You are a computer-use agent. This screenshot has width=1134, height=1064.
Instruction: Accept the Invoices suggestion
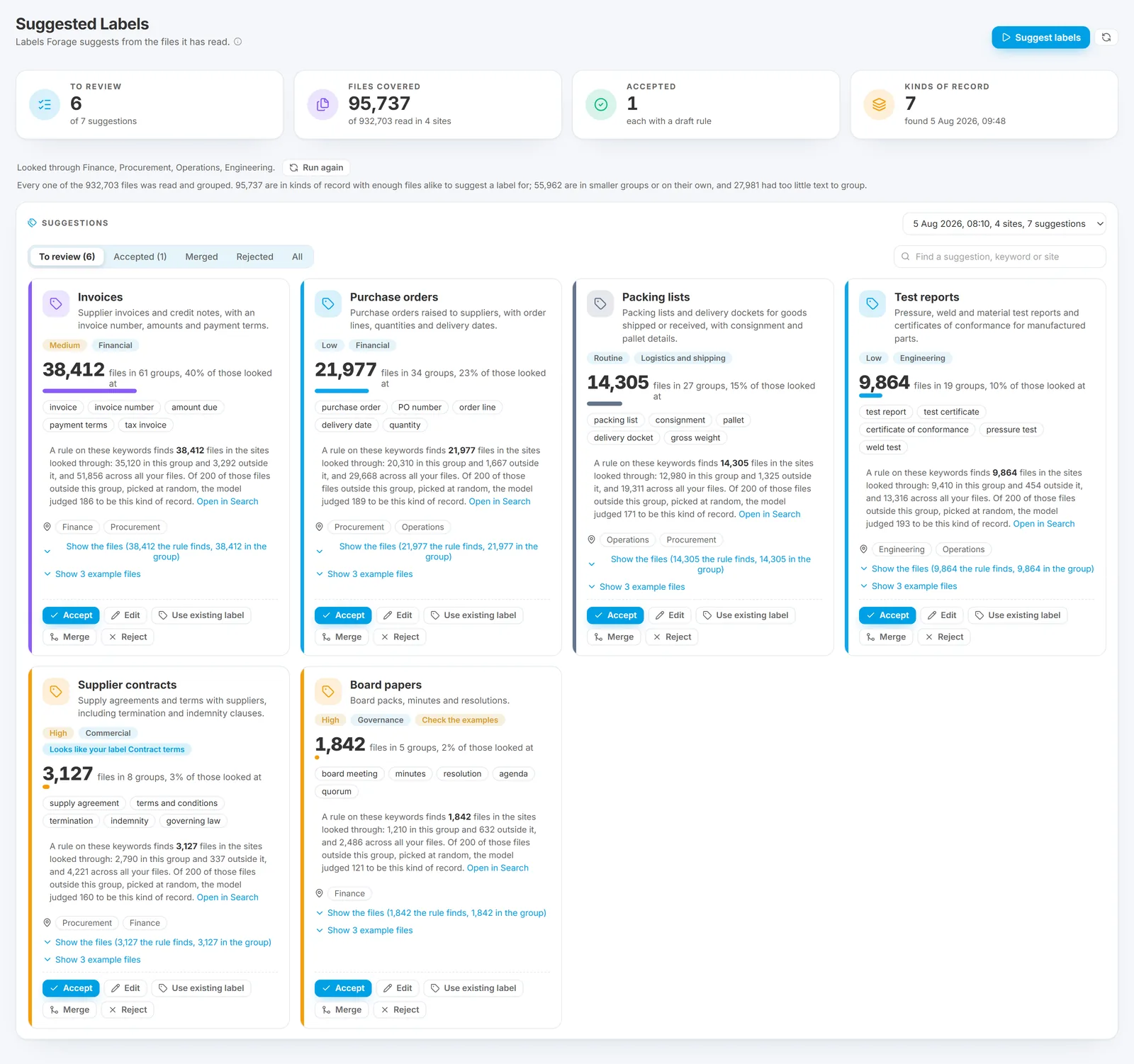71,615
